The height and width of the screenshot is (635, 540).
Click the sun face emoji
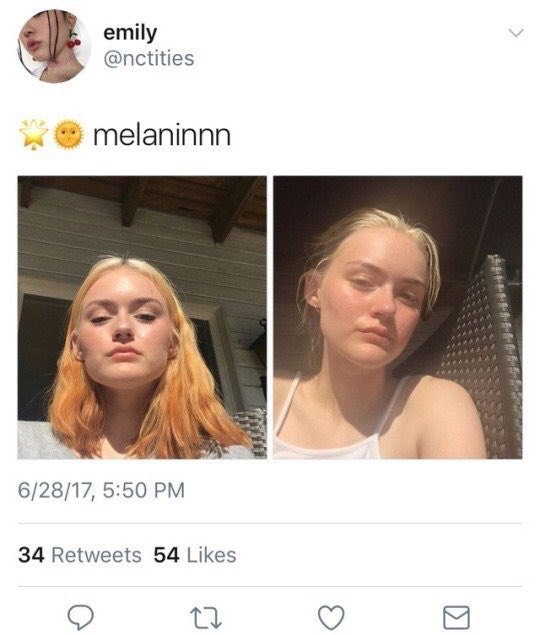click(x=69, y=134)
